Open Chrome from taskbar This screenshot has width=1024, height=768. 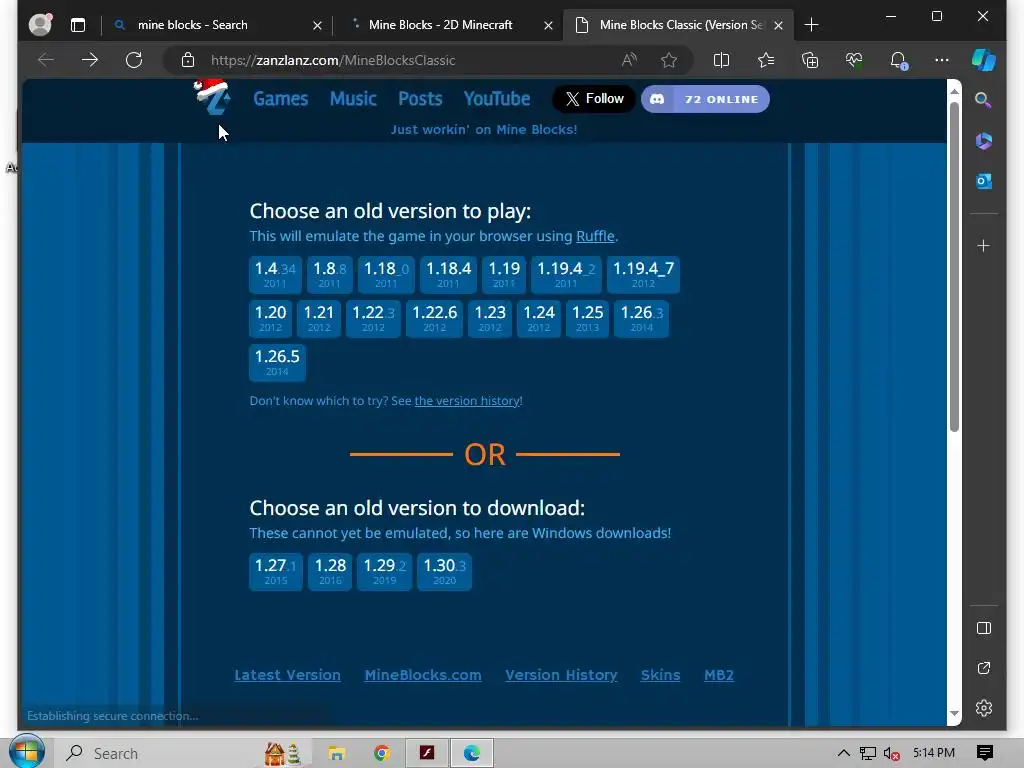pos(382,754)
